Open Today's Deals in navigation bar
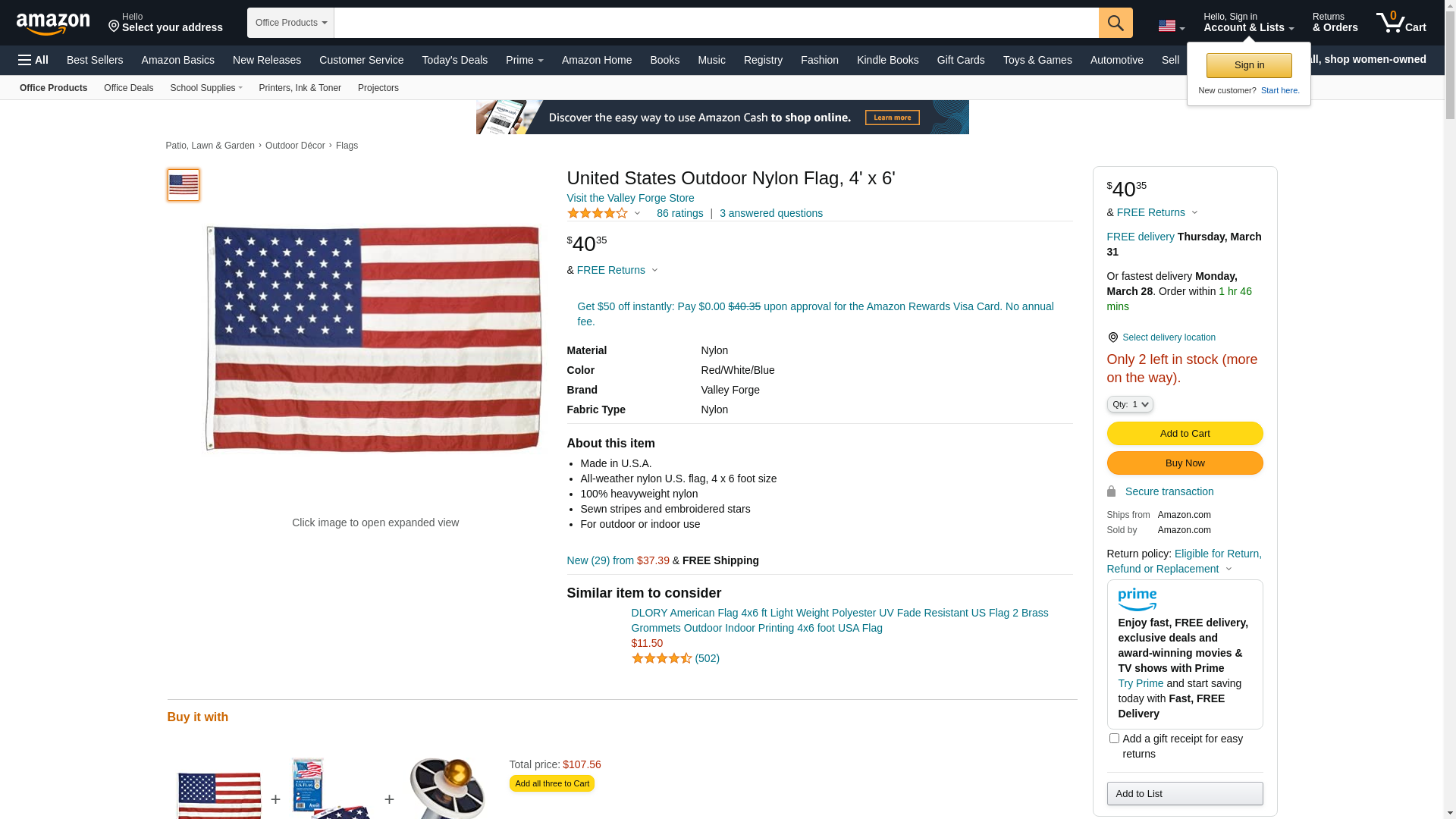 click(454, 60)
